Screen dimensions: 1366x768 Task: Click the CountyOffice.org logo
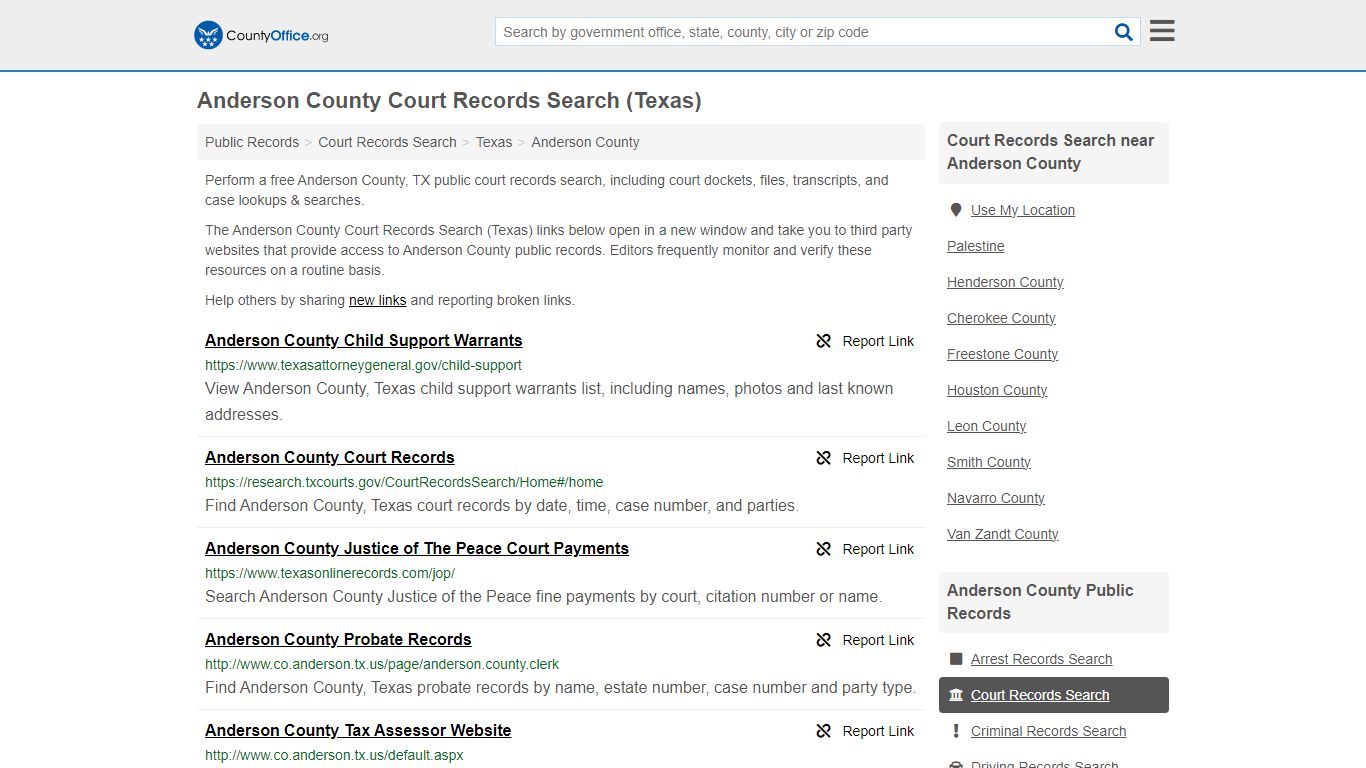(261, 35)
